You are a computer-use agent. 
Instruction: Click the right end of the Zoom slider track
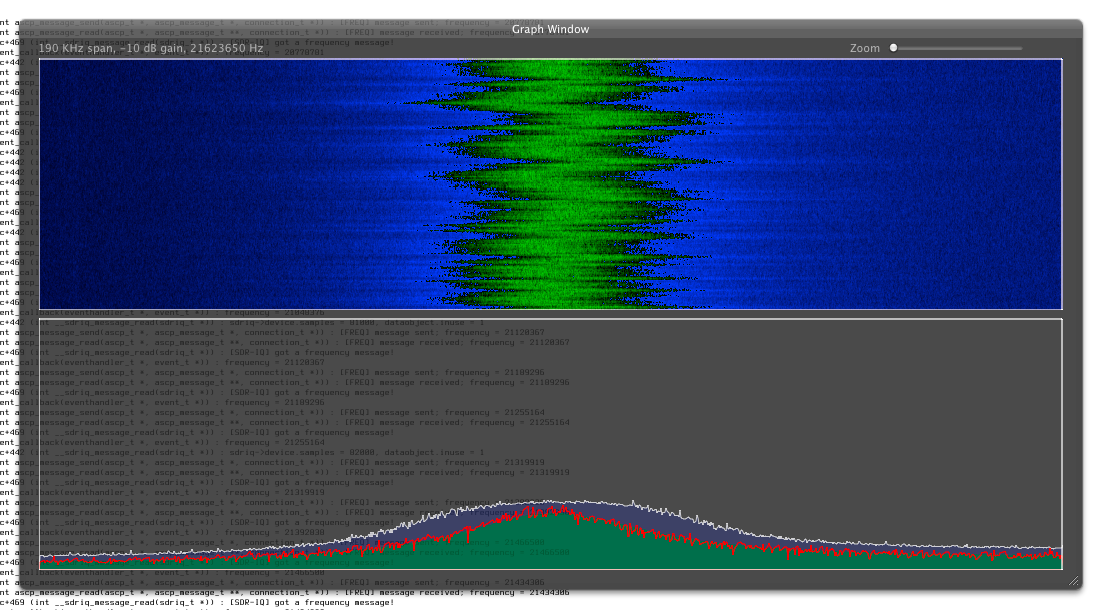pos(1020,48)
